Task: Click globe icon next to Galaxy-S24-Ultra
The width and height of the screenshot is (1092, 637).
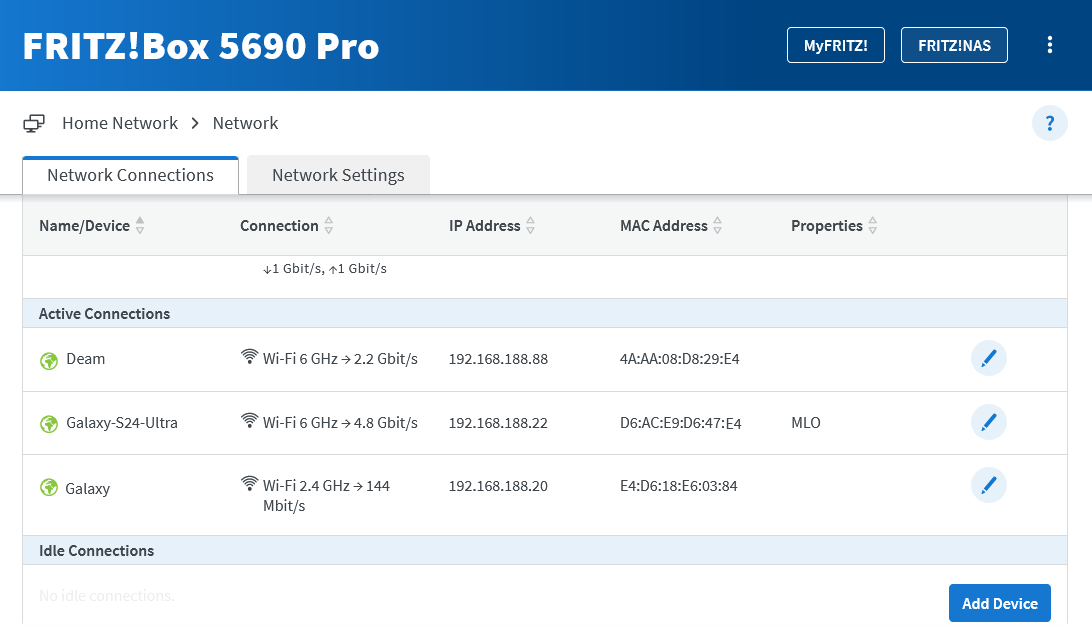Action: 48,424
